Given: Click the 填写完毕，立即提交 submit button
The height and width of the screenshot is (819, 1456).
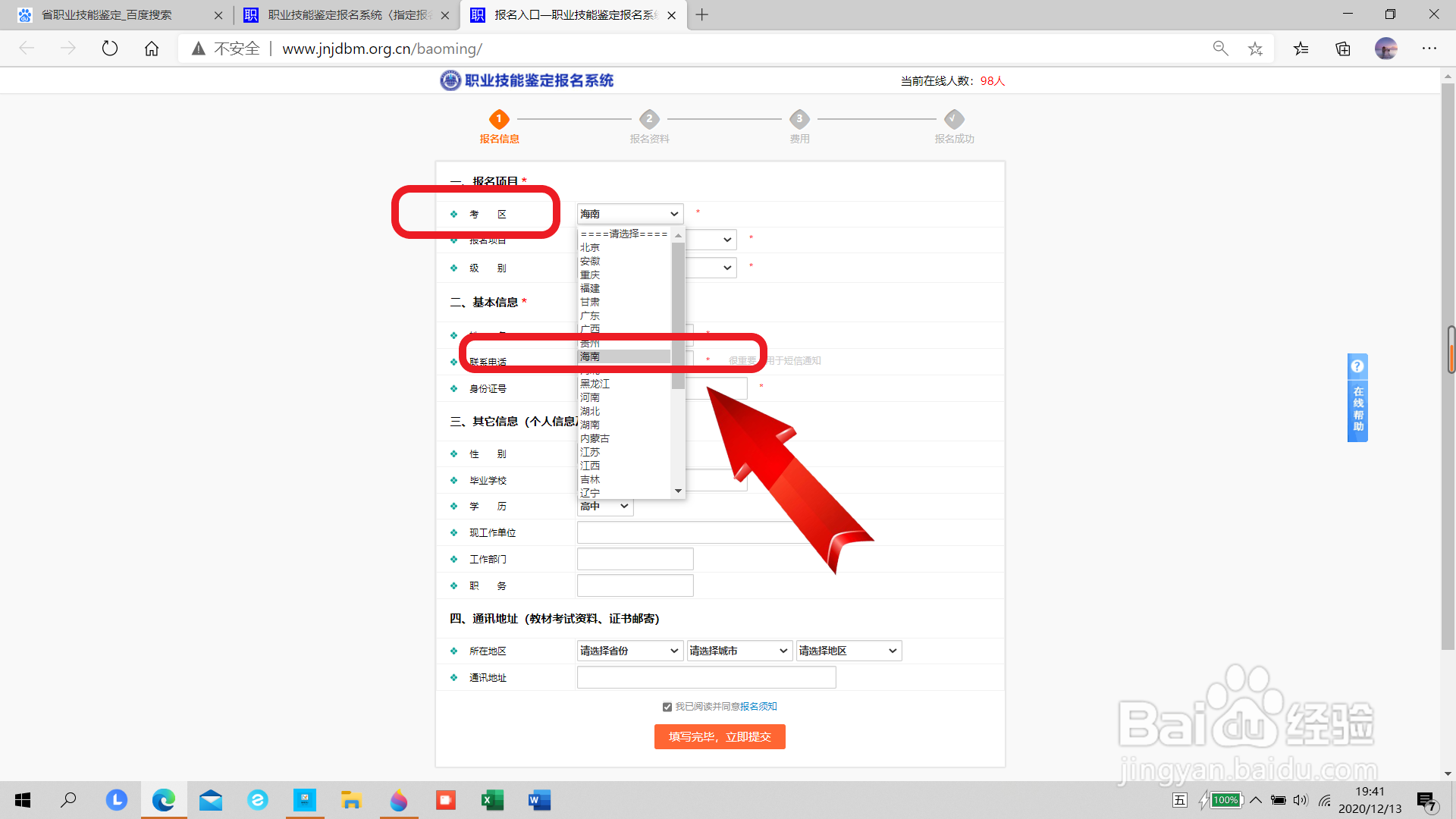Looking at the screenshot, I should (x=720, y=736).
